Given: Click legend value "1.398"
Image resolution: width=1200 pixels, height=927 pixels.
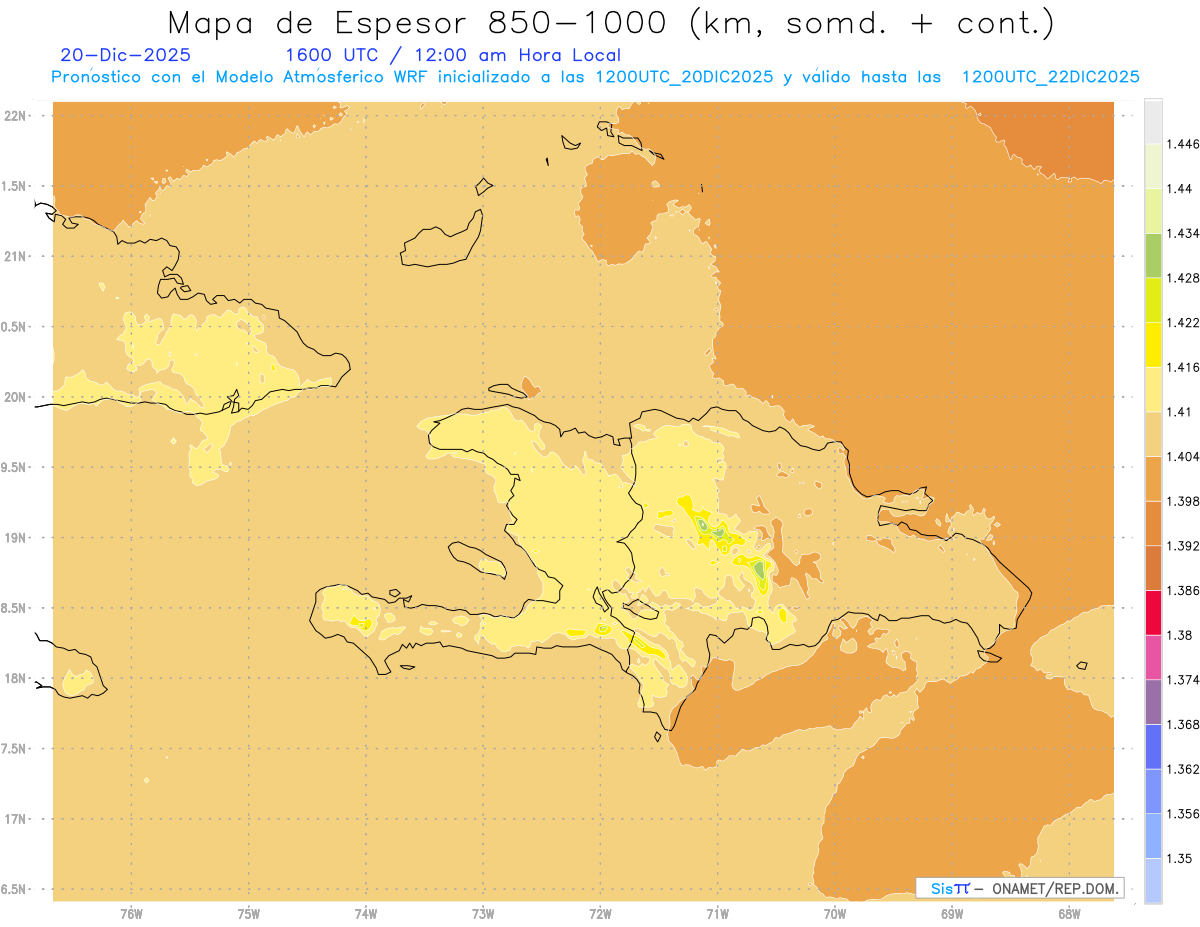Looking at the screenshot, I should [x=1181, y=501].
